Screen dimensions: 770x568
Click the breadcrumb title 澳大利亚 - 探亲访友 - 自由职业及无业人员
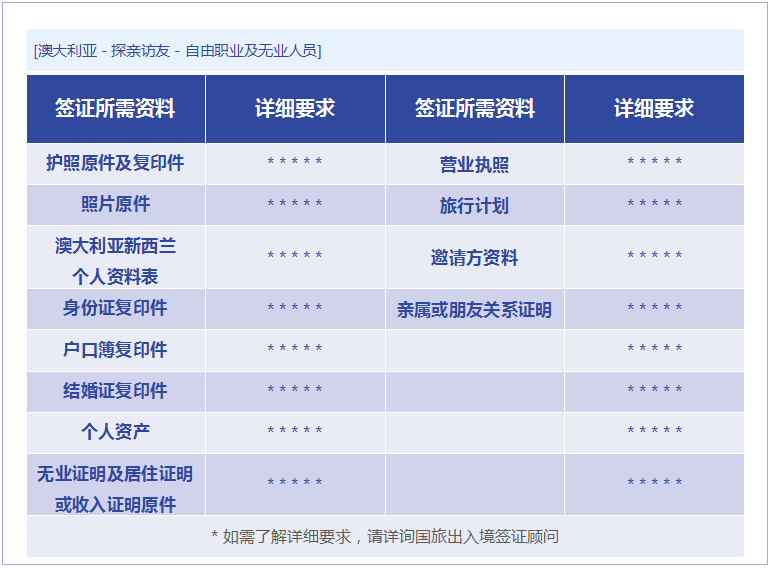177,51
